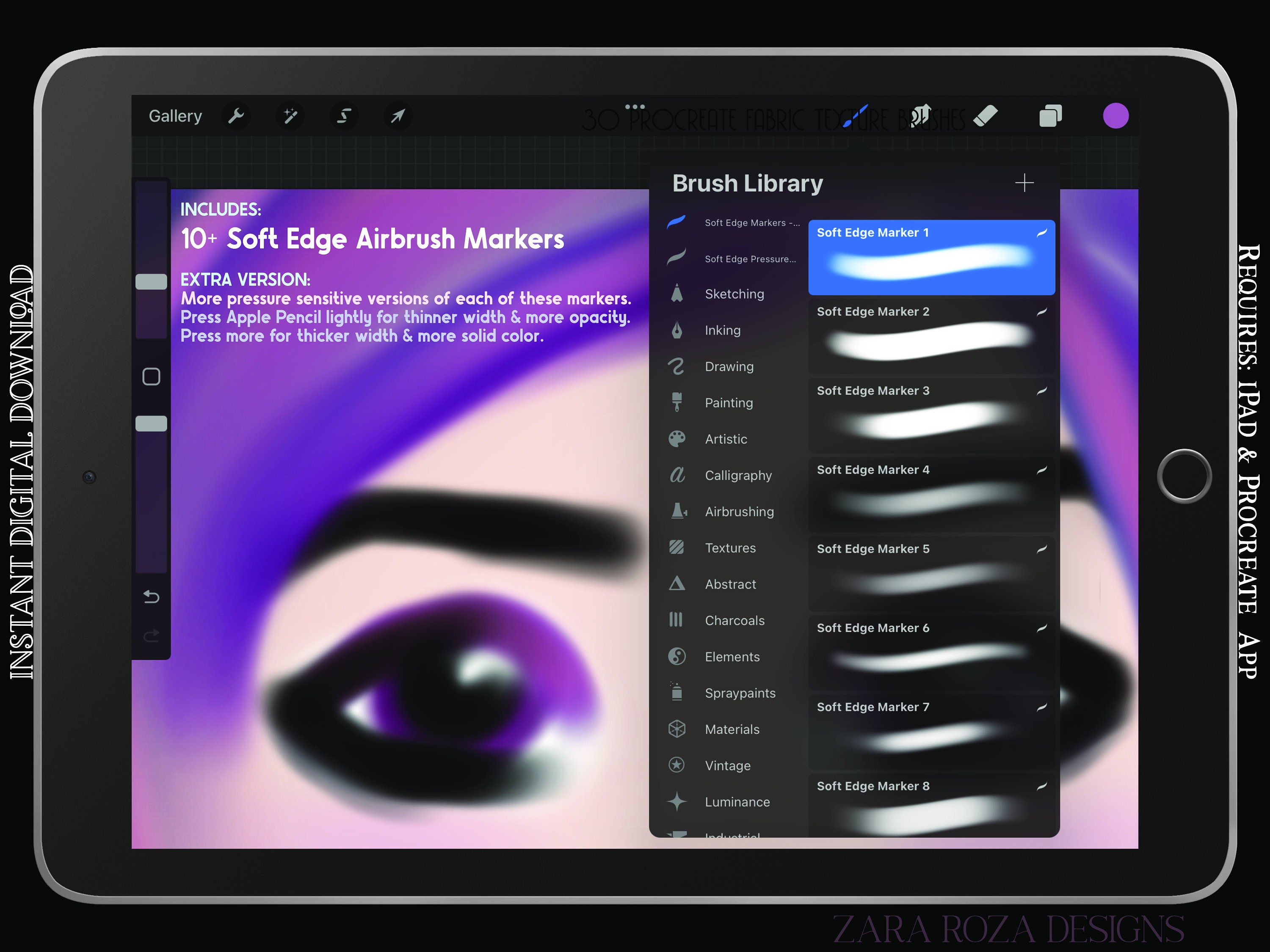
Task: Open the active color picker swatch
Action: (1117, 116)
